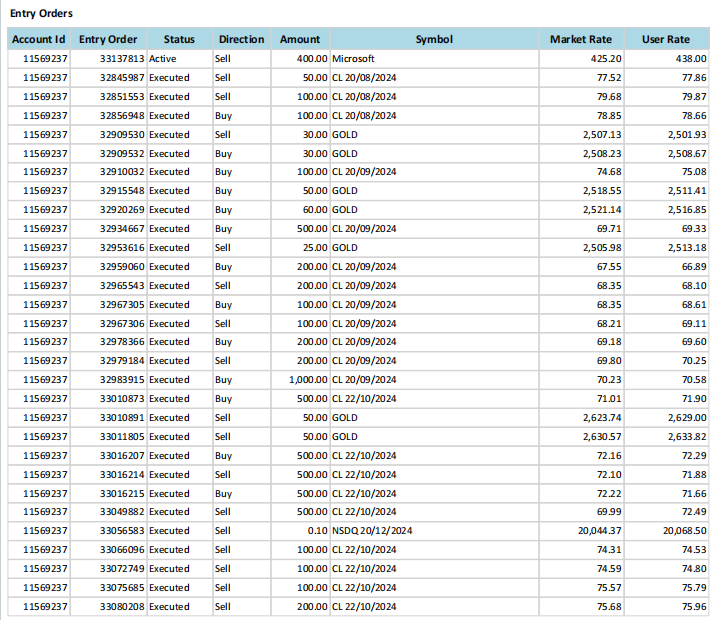Click the Symbol column header
This screenshot has height=620, width=718.
[434, 39]
